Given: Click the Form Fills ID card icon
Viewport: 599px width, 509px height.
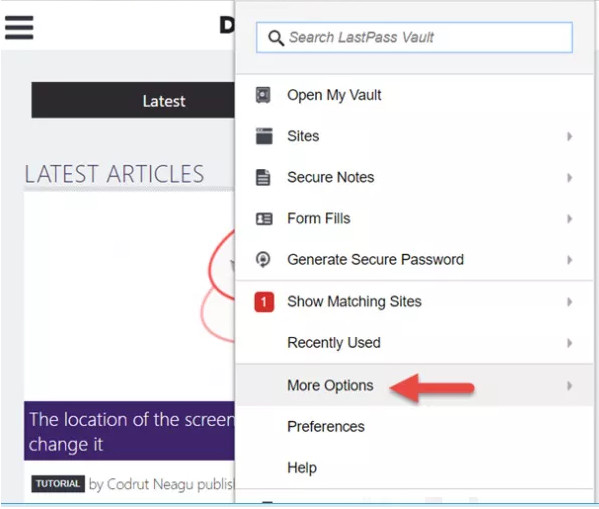Looking at the screenshot, I should 264,219.
